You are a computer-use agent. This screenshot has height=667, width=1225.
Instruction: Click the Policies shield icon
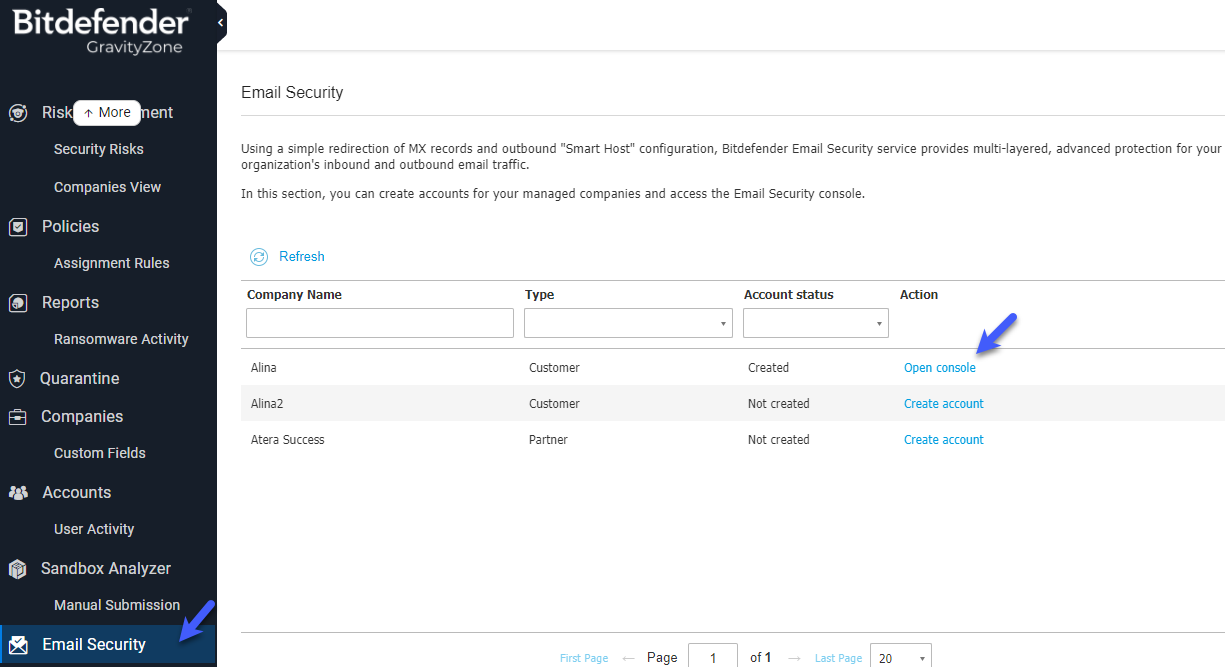(x=18, y=227)
